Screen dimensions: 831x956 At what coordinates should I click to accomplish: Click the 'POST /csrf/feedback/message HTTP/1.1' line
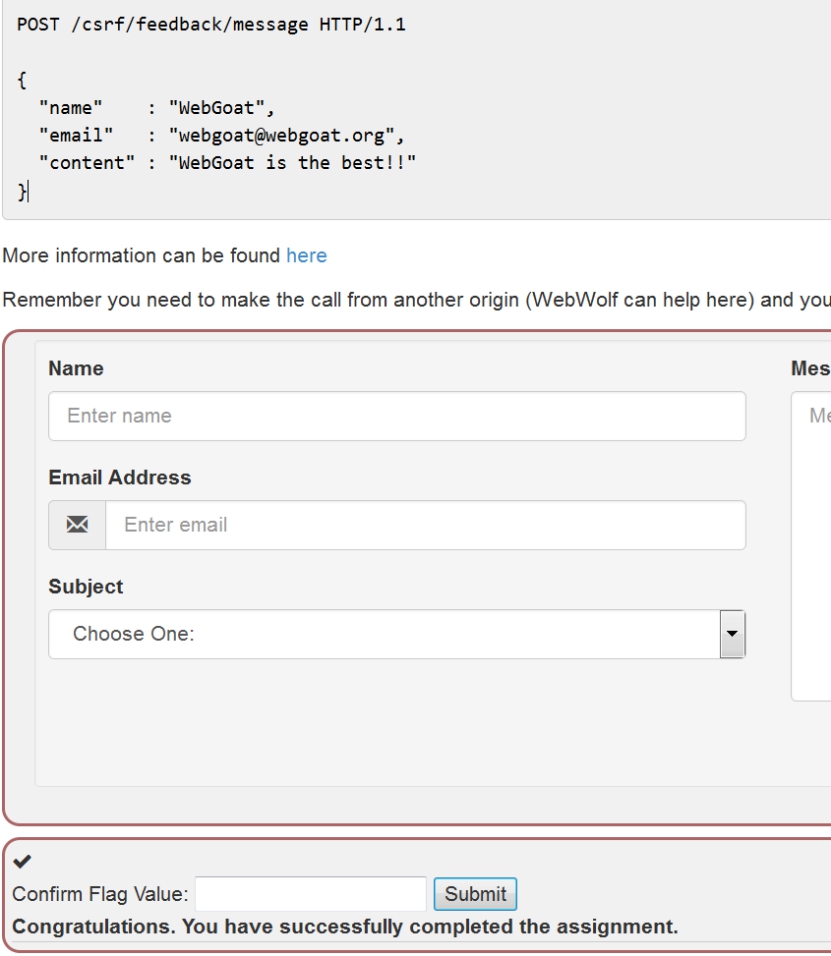(x=211, y=24)
